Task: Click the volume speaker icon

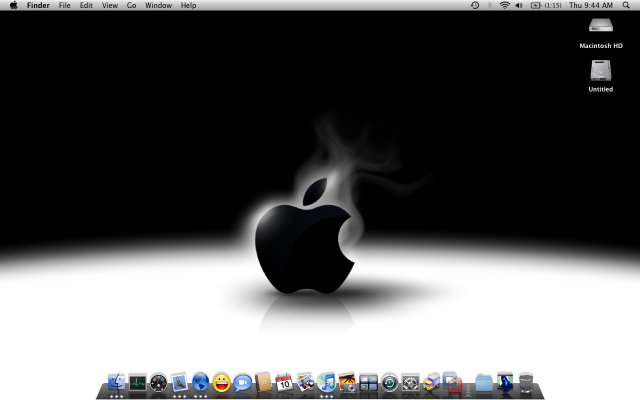Action: [x=519, y=5]
